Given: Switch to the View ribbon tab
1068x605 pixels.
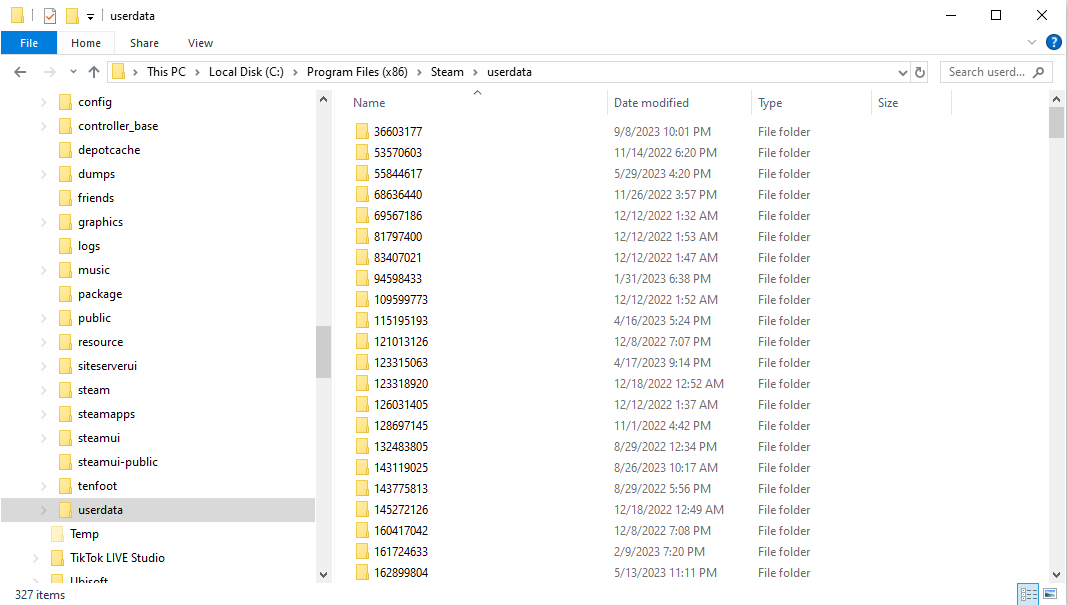Looking at the screenshot, I should pyautogui.click(x=200, y=43).
